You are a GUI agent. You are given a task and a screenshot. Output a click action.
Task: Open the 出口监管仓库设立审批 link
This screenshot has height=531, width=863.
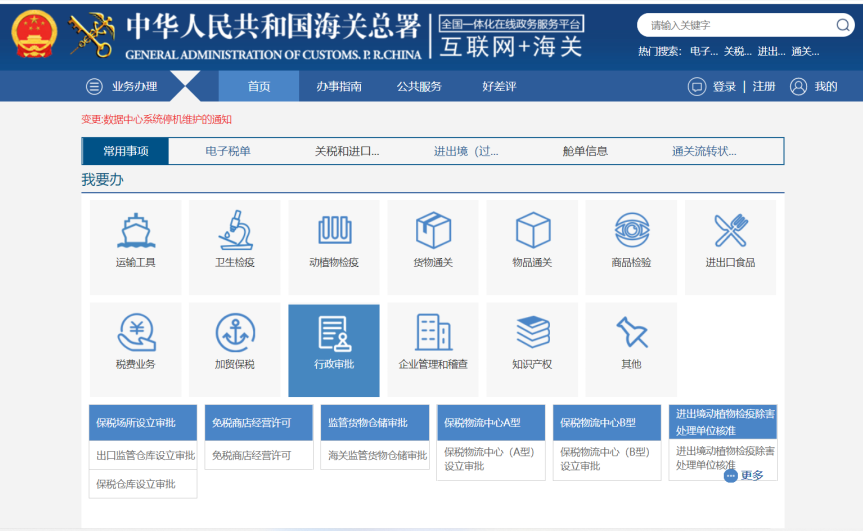pyautogui.click(x=145, y=456)
